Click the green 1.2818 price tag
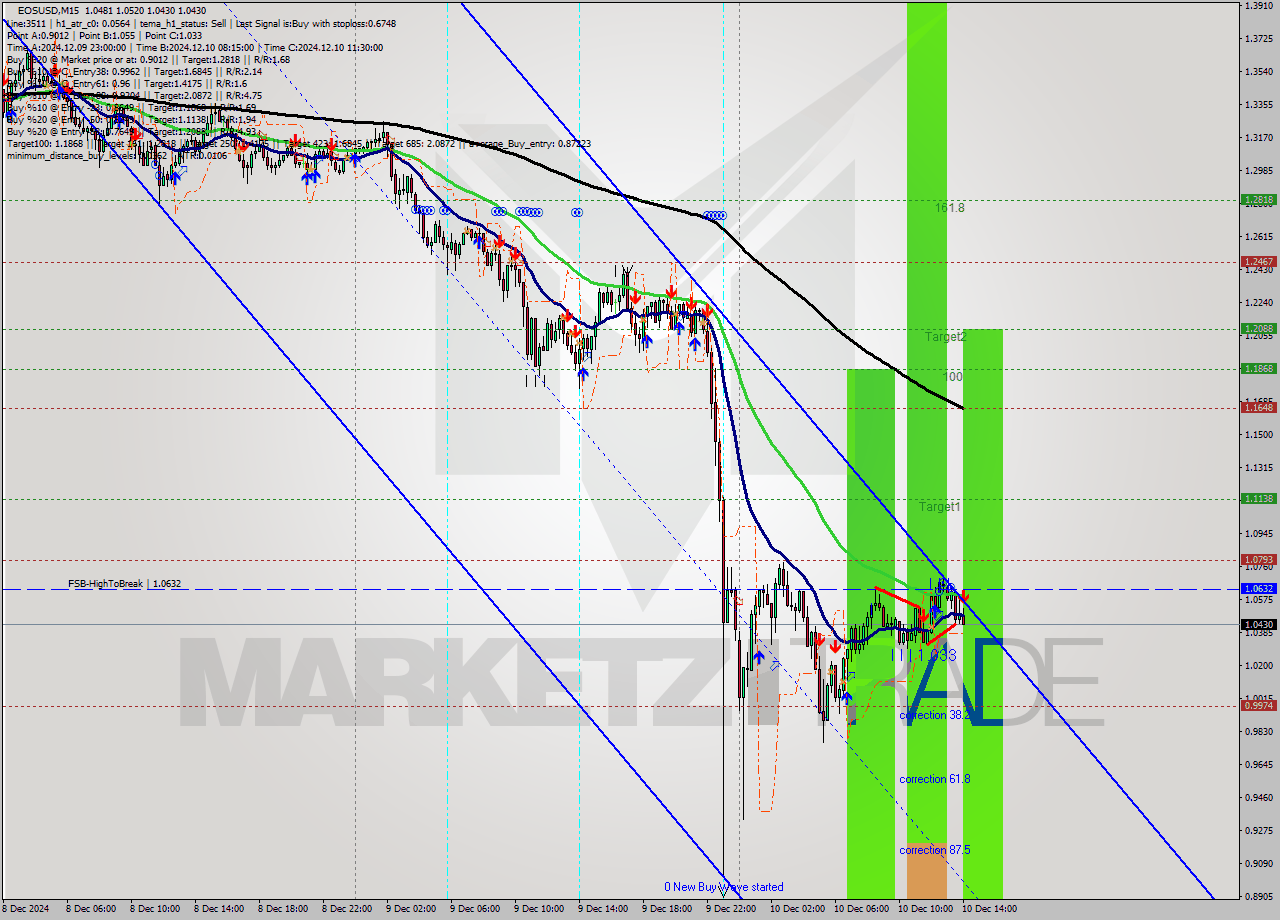Screen dimensions: 1280x920 tap(1258, 200)
